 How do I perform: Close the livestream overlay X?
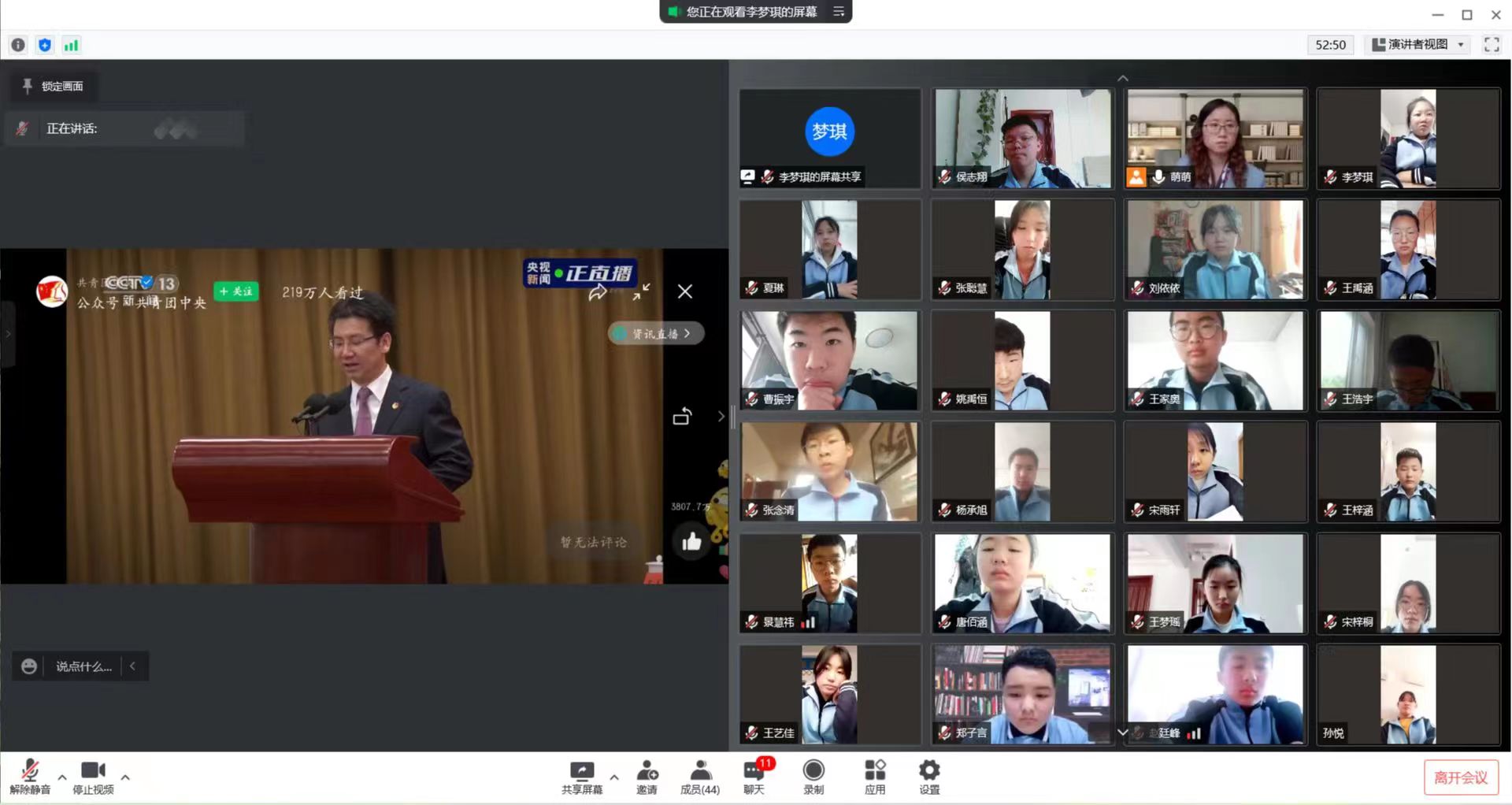(x=685, y=291)
